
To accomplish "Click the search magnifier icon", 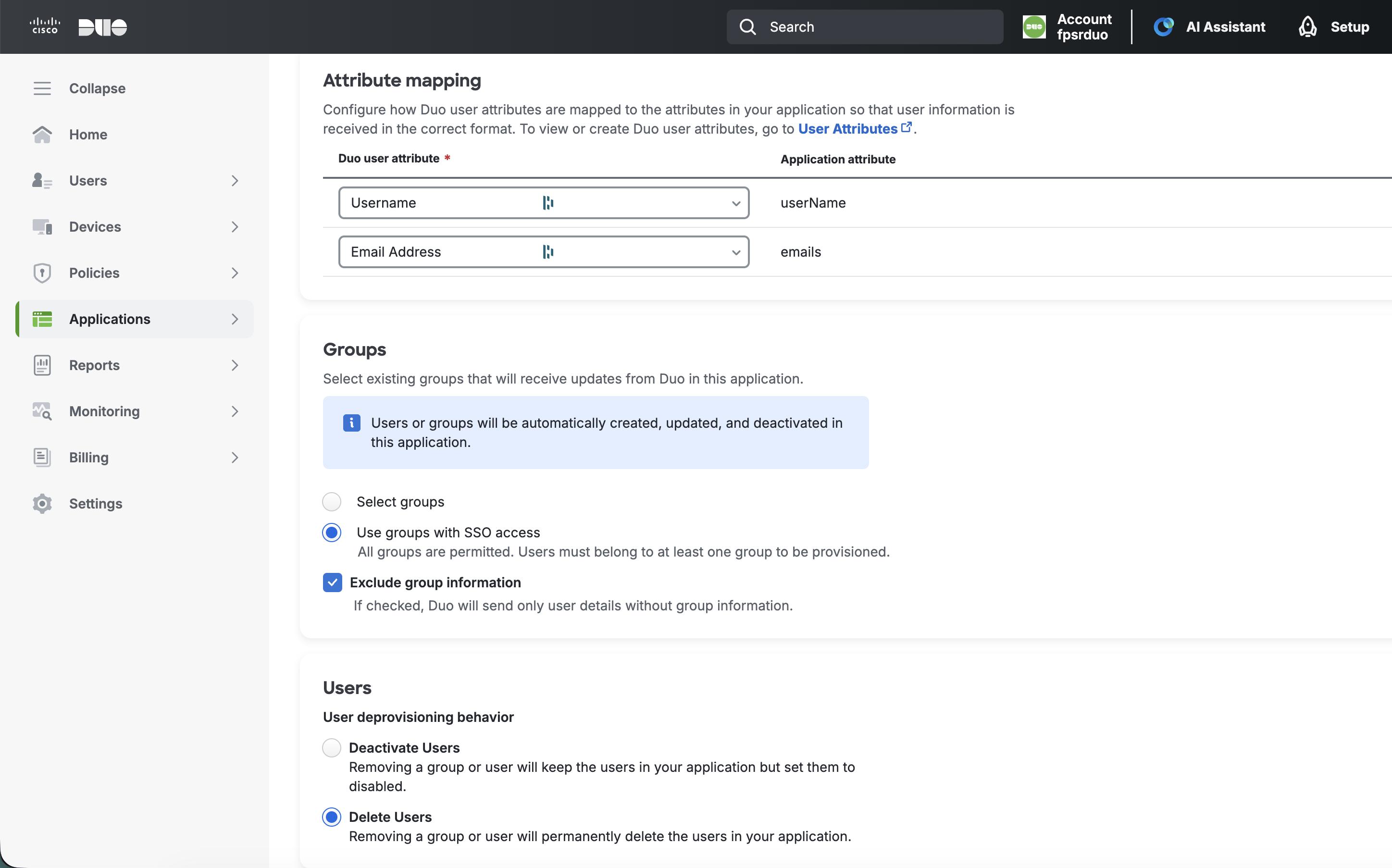I will click(x=747, y=27).
